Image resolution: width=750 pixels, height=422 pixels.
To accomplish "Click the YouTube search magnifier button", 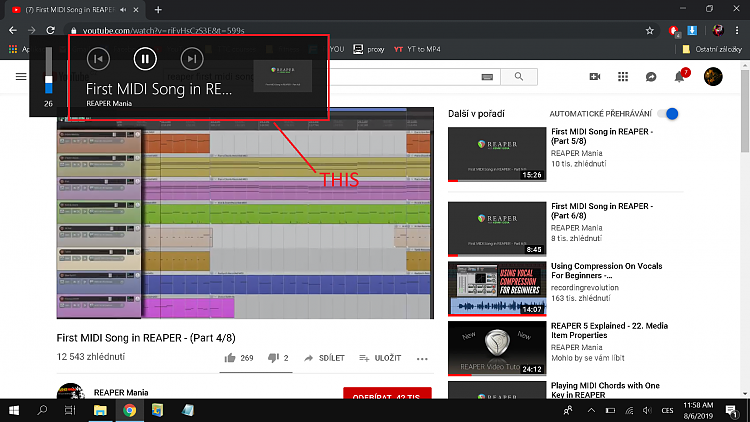I will coord(519,77).
